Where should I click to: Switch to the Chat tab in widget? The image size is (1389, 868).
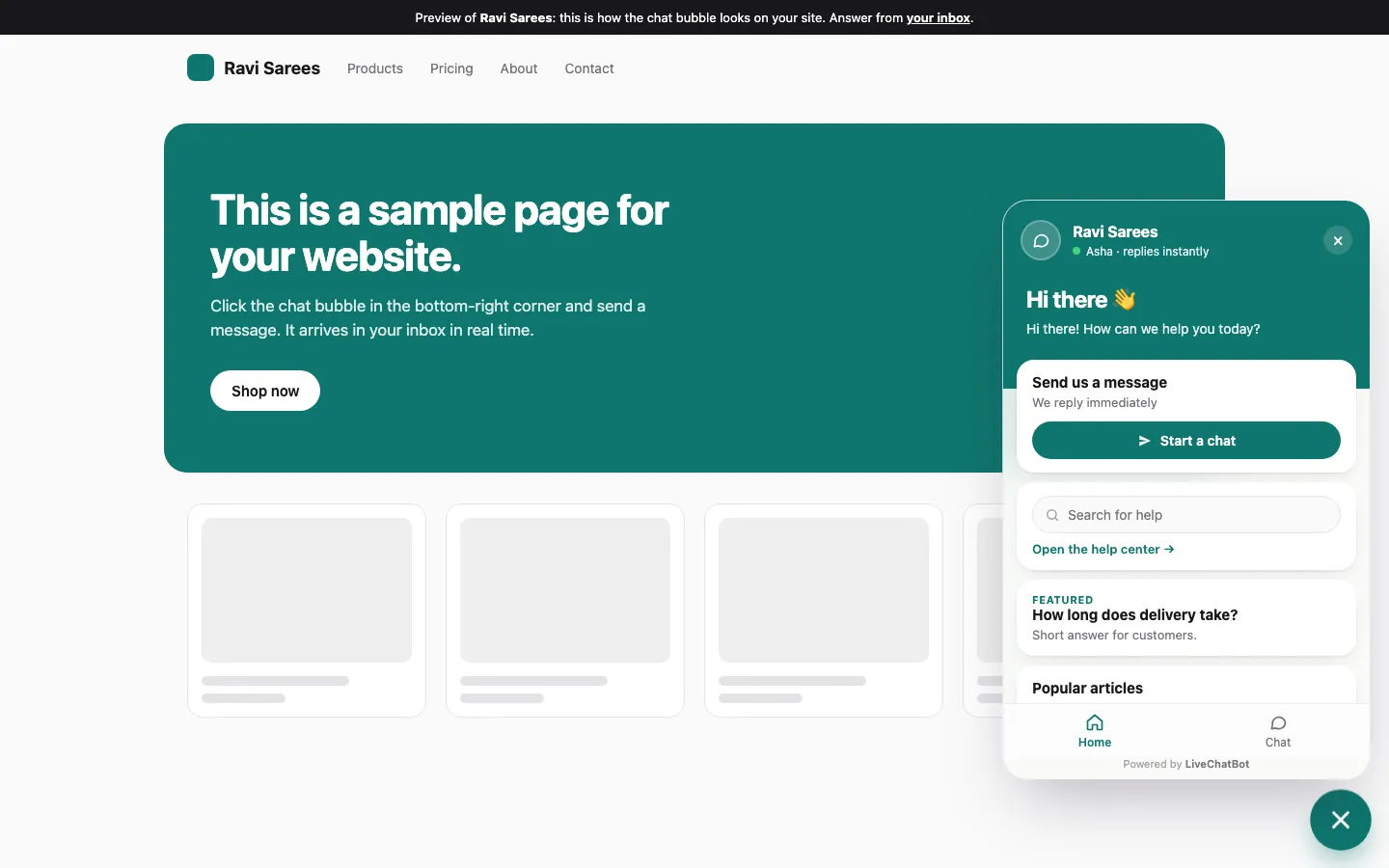tap(1278, 732)
